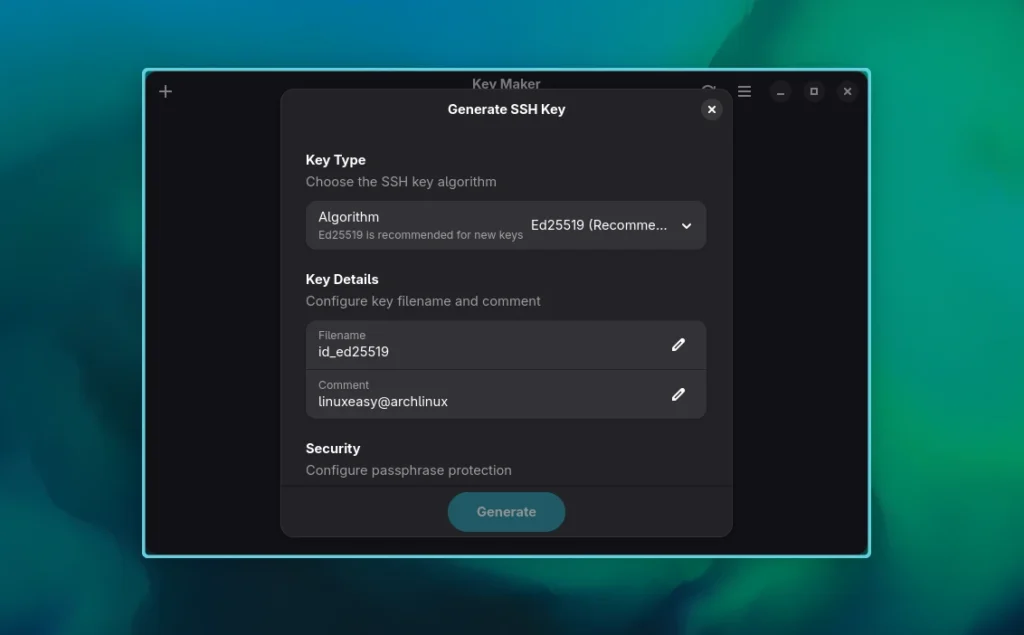Select the Key Details section heading
The image size is (1024, 635).
342,279
